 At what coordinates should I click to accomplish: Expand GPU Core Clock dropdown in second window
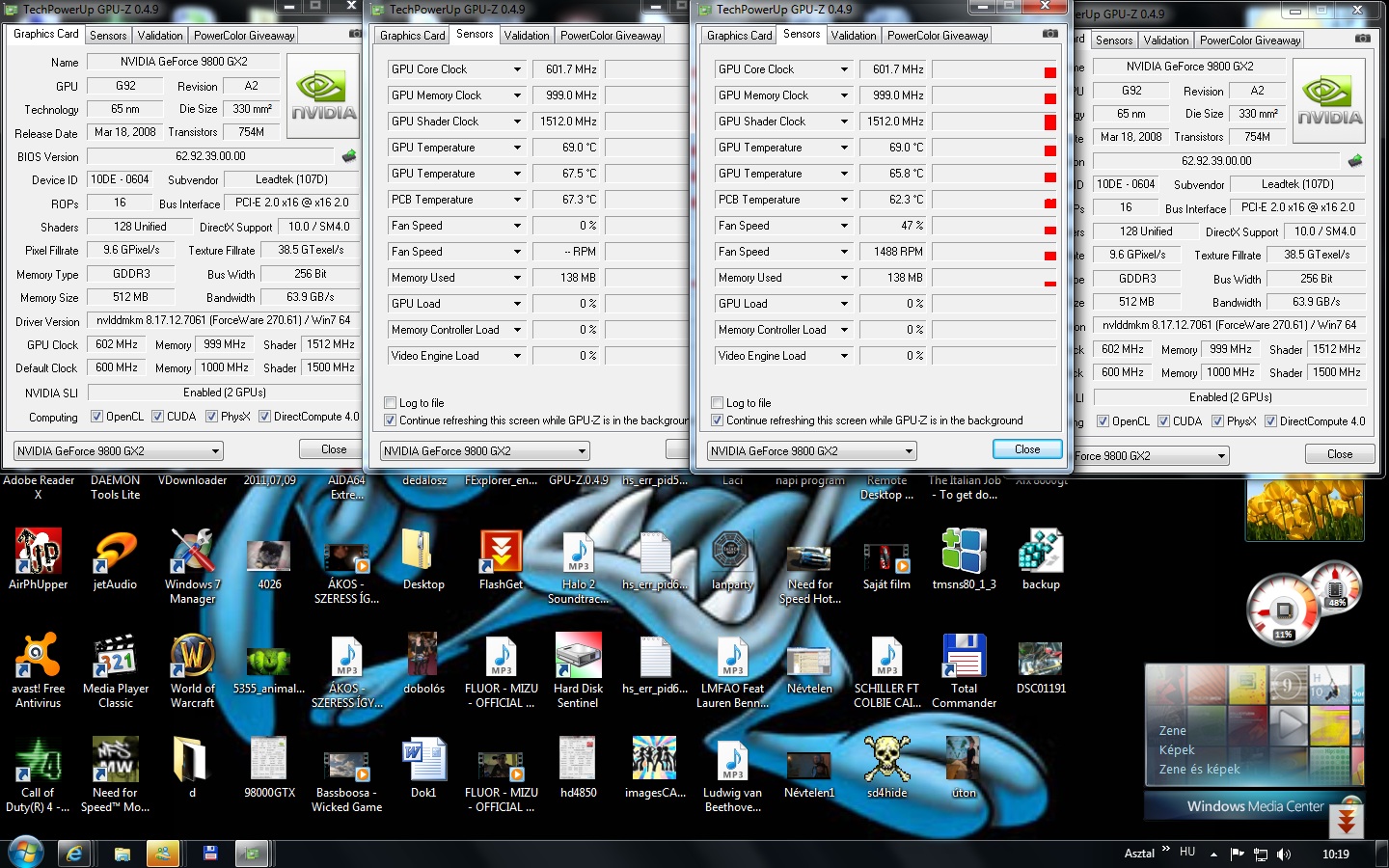click(x=517, y=69)
